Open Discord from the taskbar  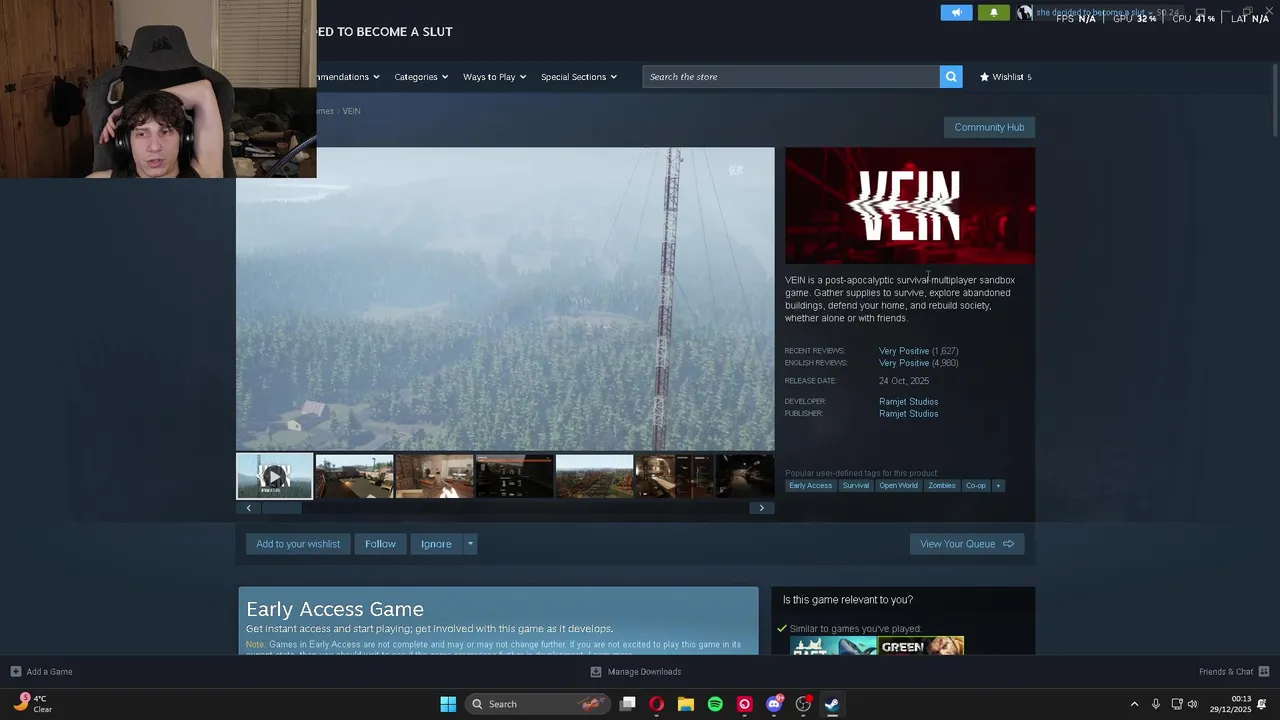[x=774, y=704]
